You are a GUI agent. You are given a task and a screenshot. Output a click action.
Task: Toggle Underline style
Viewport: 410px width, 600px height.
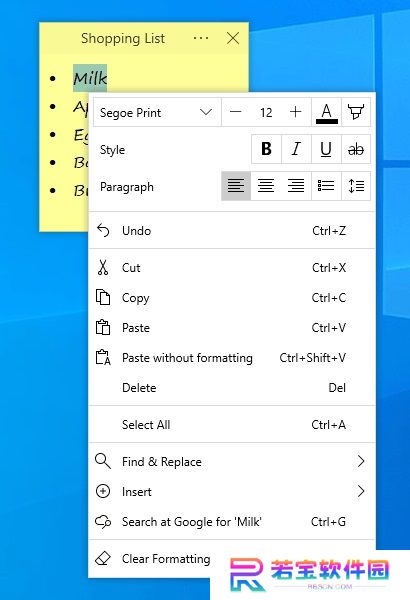[326, 149]
